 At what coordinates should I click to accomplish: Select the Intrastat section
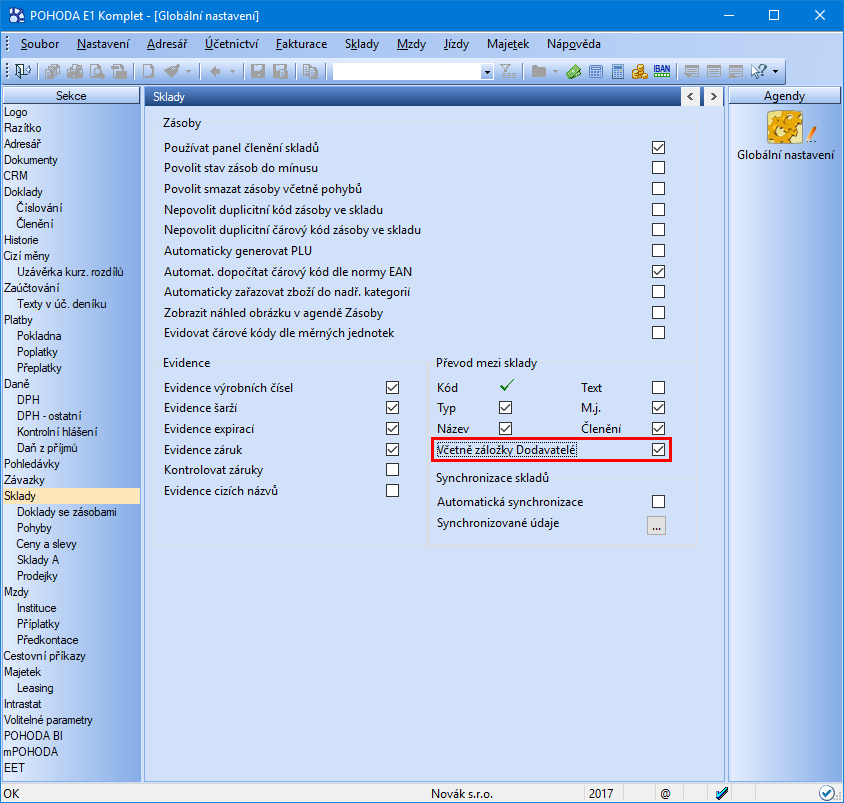(x=23, y=704)
